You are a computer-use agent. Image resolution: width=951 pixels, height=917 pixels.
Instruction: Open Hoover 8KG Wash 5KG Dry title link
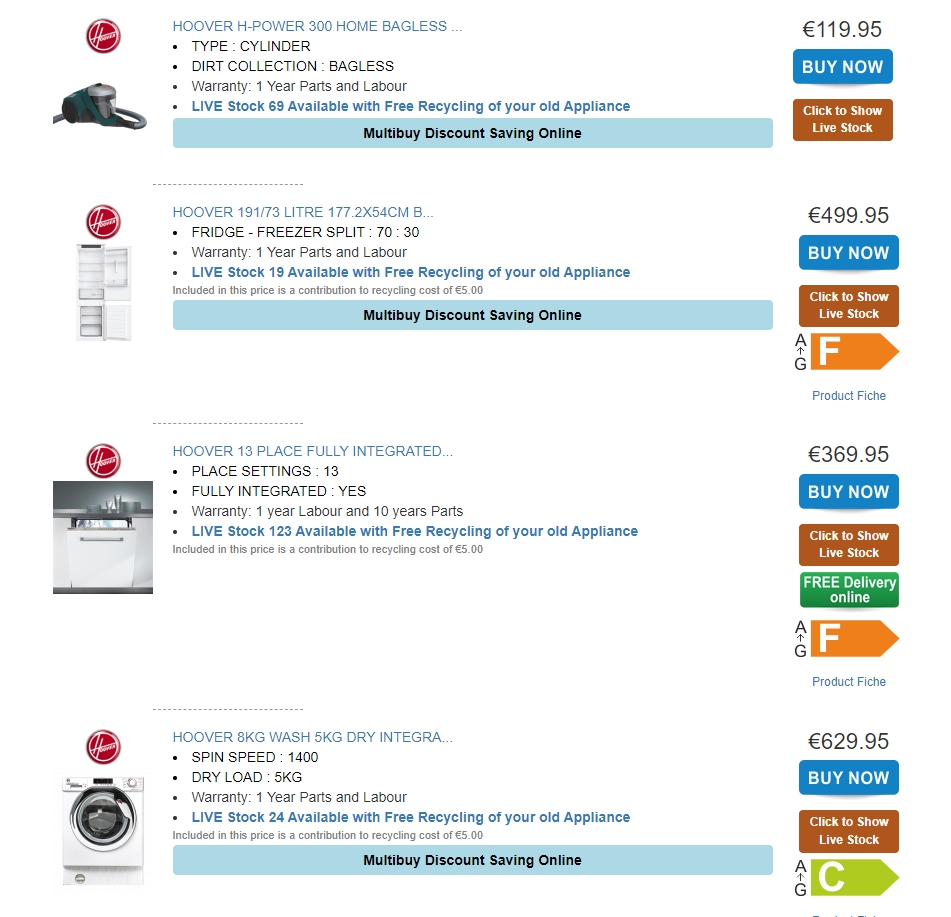[312, 737]
